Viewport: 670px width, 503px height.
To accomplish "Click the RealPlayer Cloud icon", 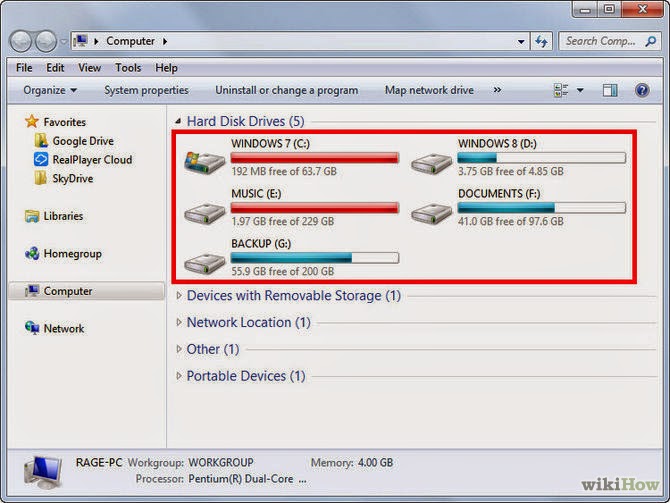I will pos(41,159).
